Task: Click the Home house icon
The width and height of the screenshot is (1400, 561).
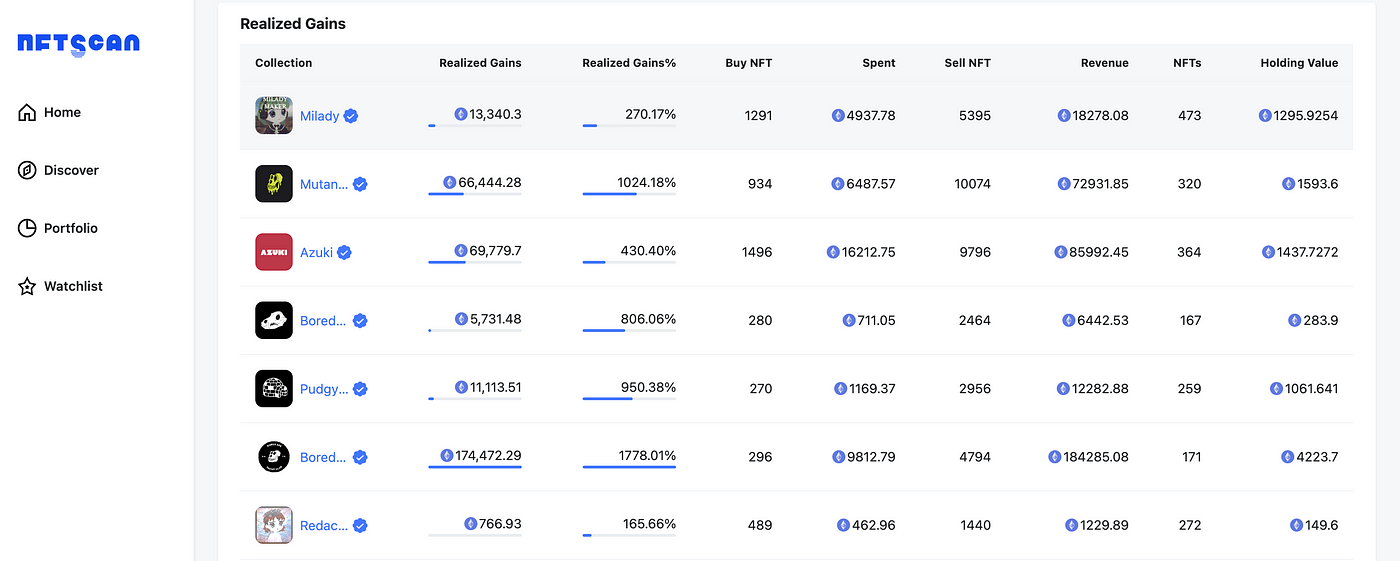Action: [27, 113]
